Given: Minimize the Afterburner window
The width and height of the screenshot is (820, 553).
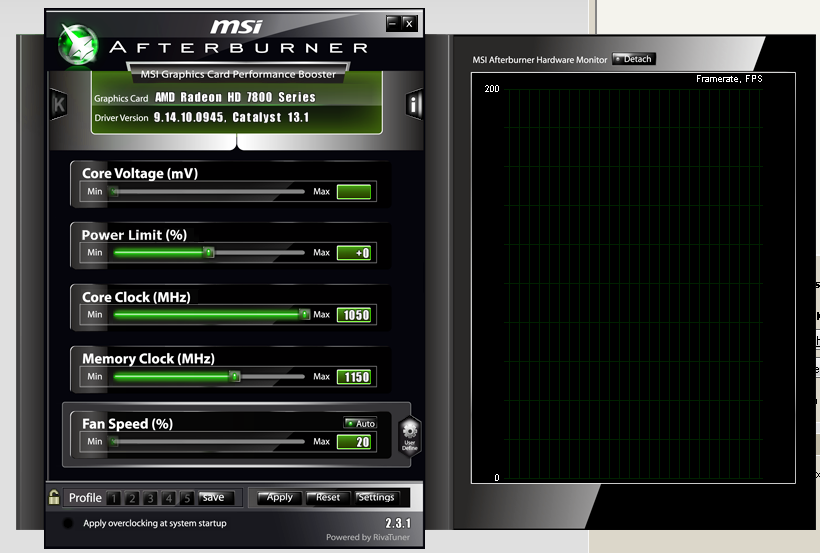Looking at the screenshot, I should pyautogui.click(x=392, y=24).
